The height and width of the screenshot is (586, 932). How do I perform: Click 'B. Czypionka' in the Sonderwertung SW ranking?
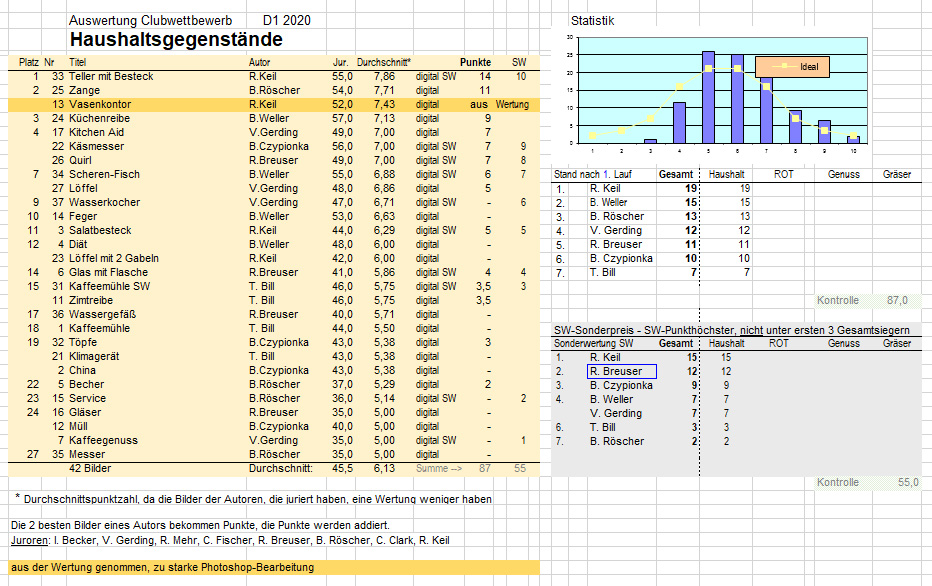coord(621,385)
